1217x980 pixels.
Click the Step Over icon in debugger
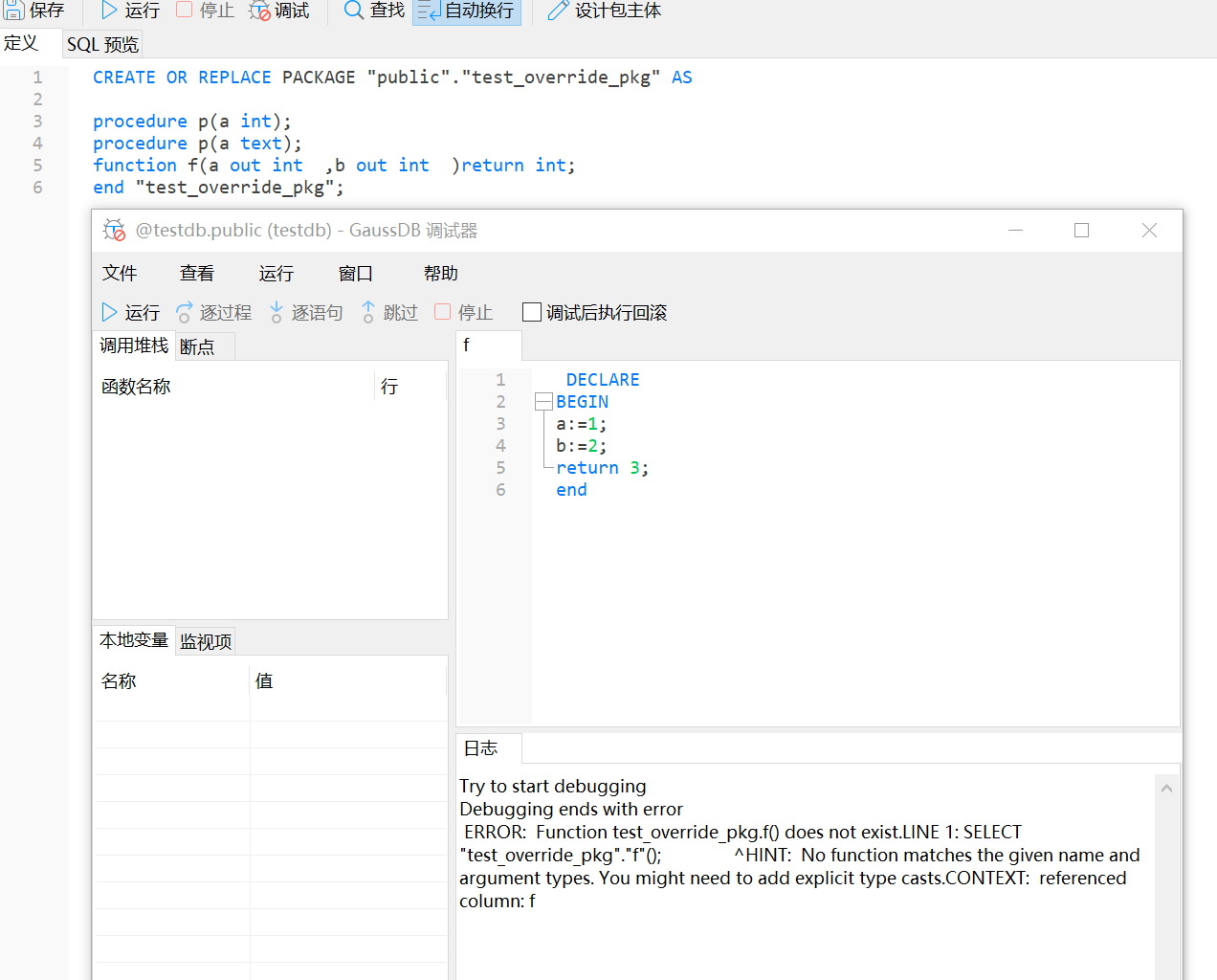[185, 313]
